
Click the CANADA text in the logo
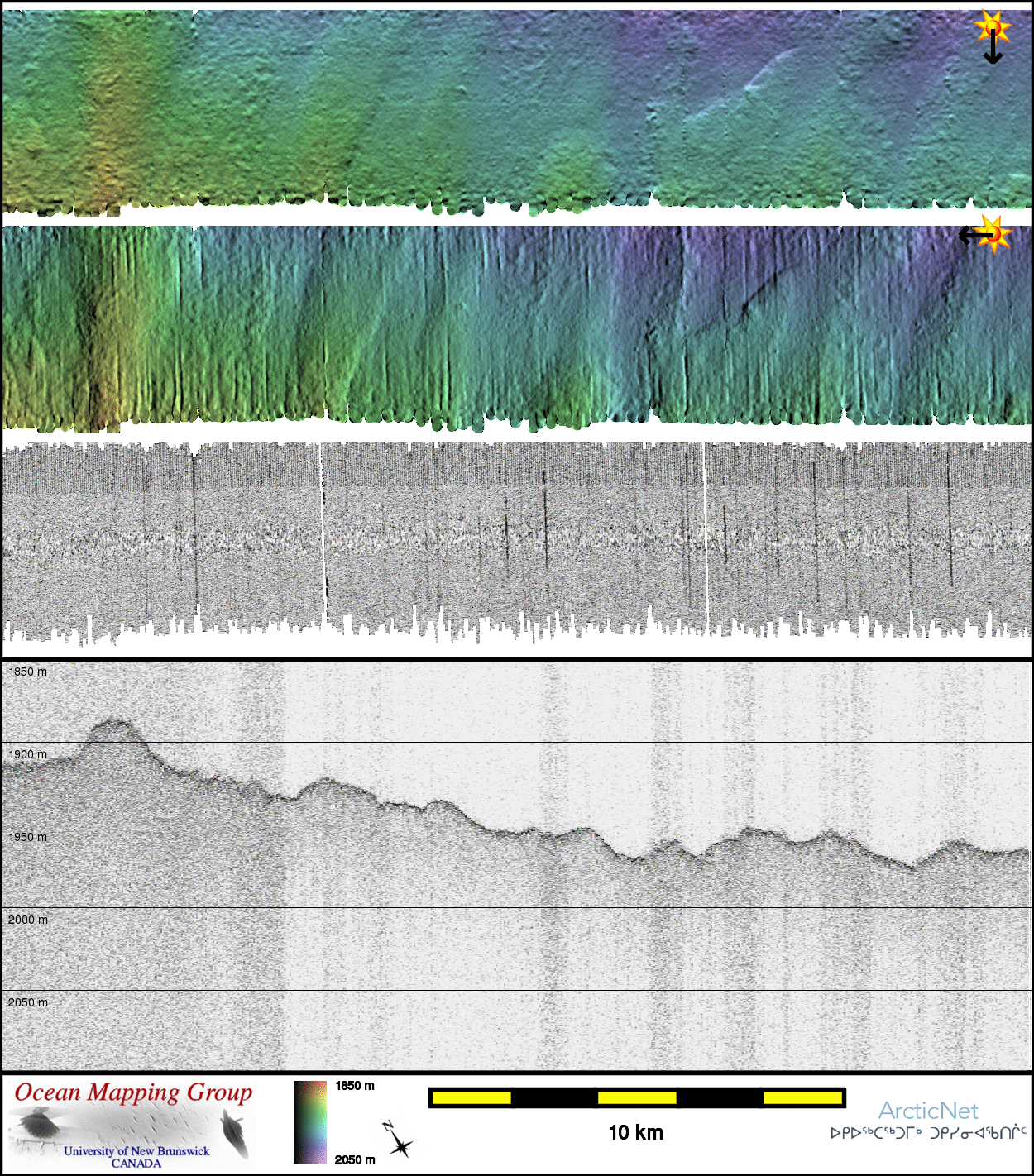(136, 1163)
